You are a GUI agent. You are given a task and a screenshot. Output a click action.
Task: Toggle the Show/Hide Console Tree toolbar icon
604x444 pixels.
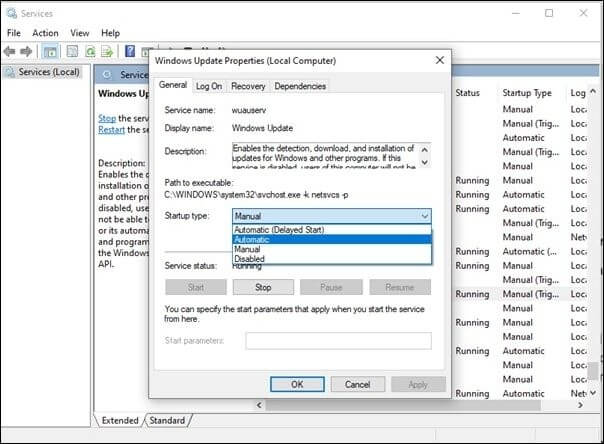(50, 51)
